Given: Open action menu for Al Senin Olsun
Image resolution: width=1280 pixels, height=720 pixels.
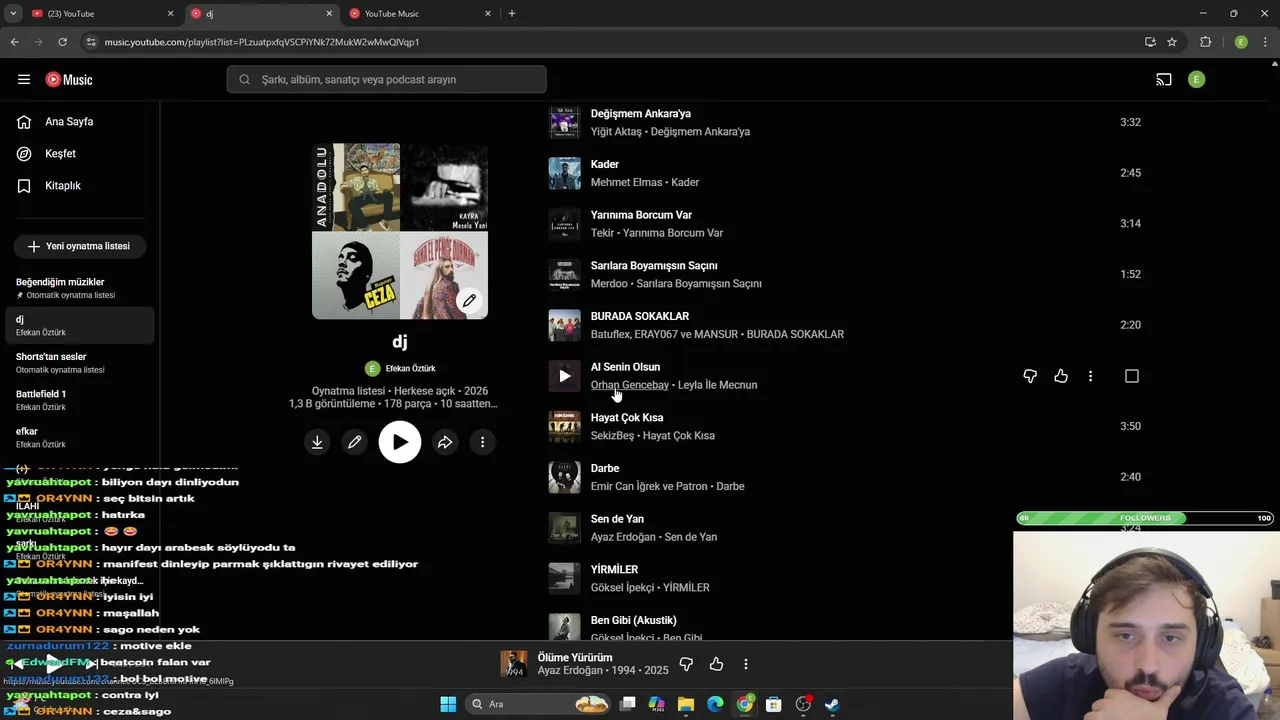Looking at the screenshot, I should (1090, 376).
